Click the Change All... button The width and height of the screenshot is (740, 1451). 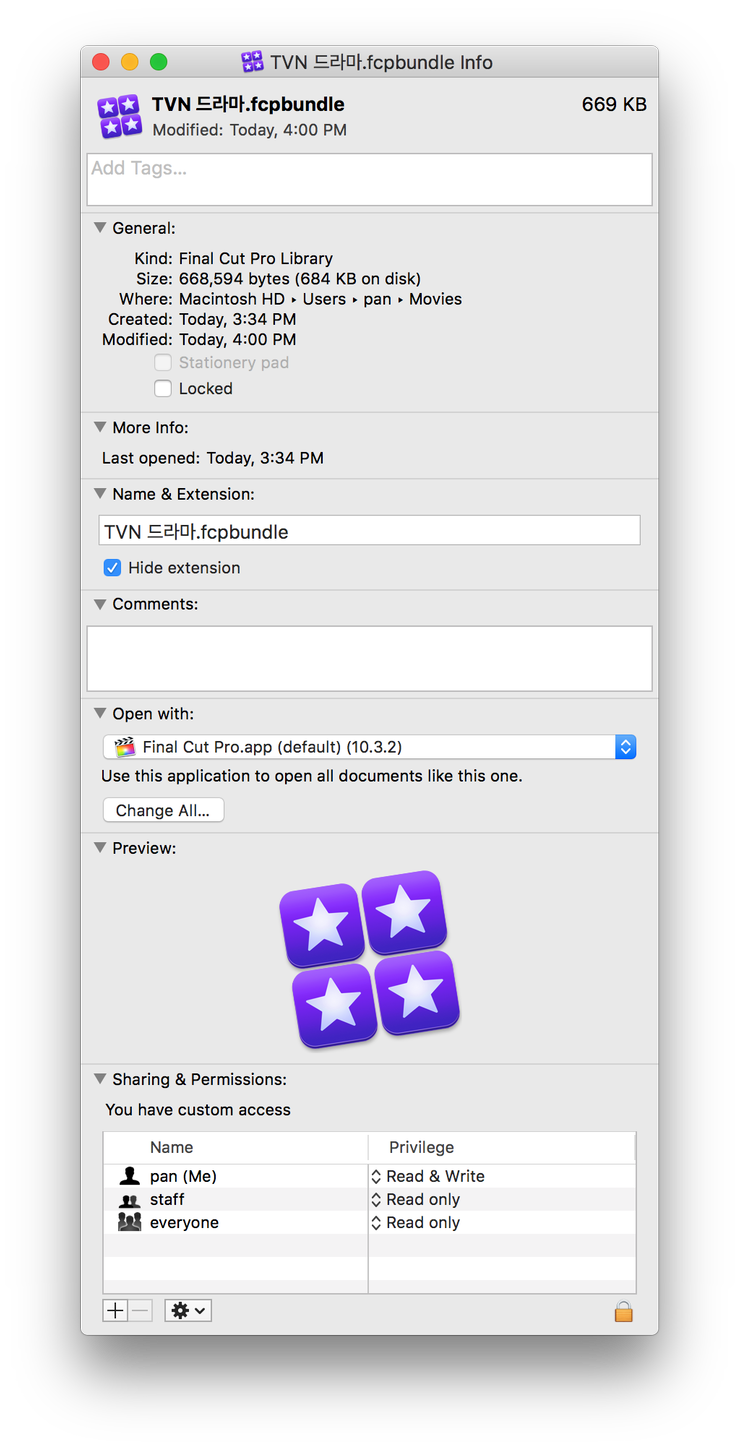tap(163, 810)
